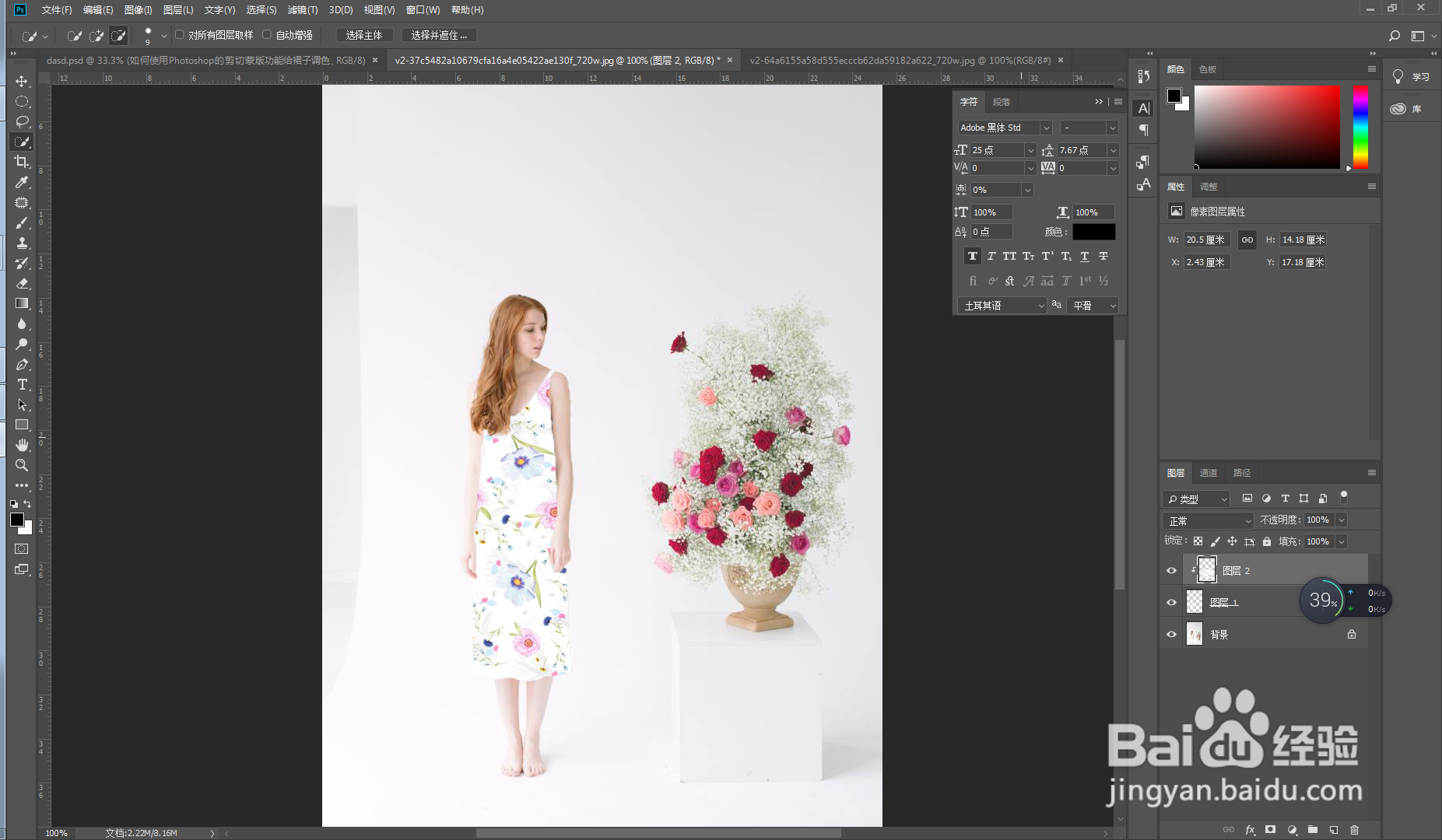Click the 选择主体 button

(363, 35)
